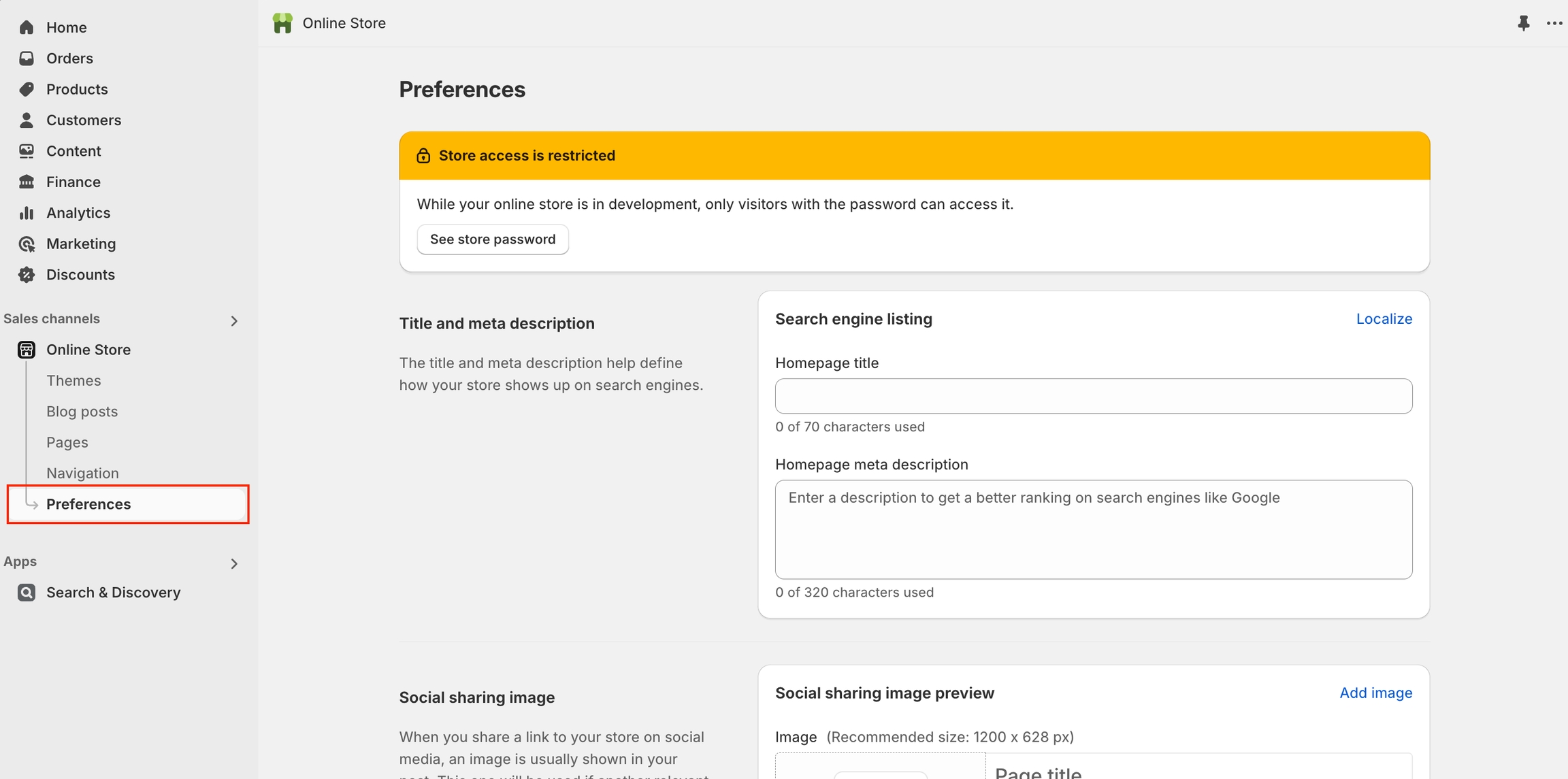Open Orders via its inbox icon
The height and width of the screenshot is (779, 1568).
tap(27, 59)
